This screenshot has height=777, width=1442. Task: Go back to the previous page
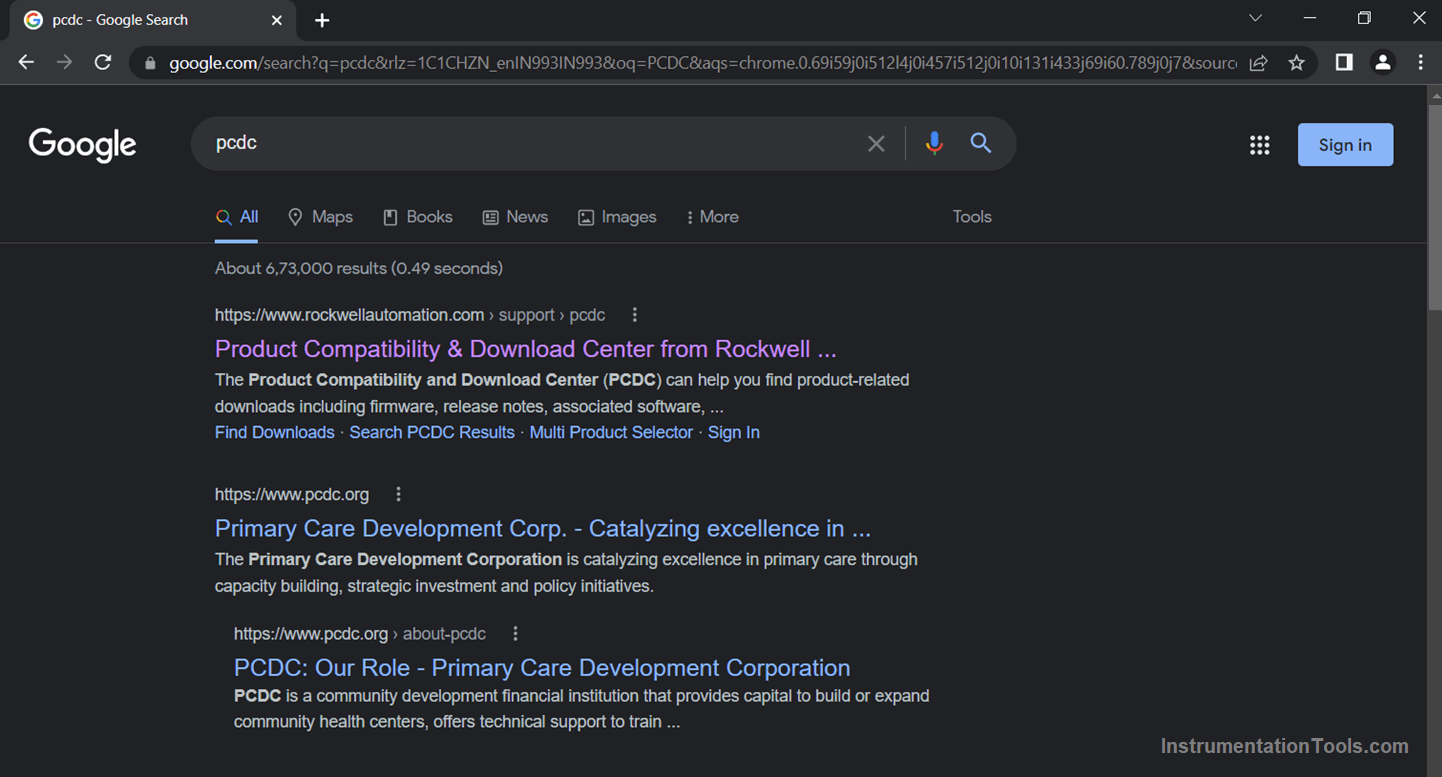26,62
